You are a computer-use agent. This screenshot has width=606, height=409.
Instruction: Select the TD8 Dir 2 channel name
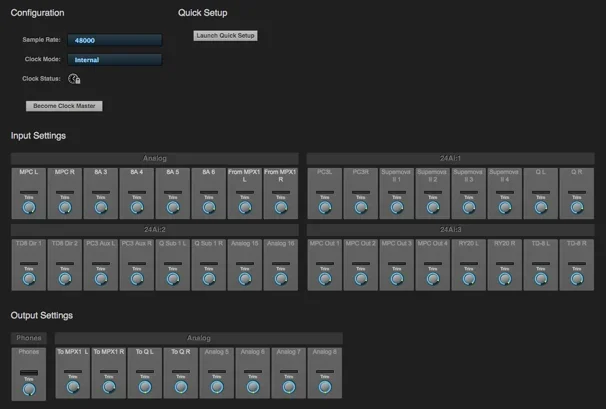pos(65,243)
